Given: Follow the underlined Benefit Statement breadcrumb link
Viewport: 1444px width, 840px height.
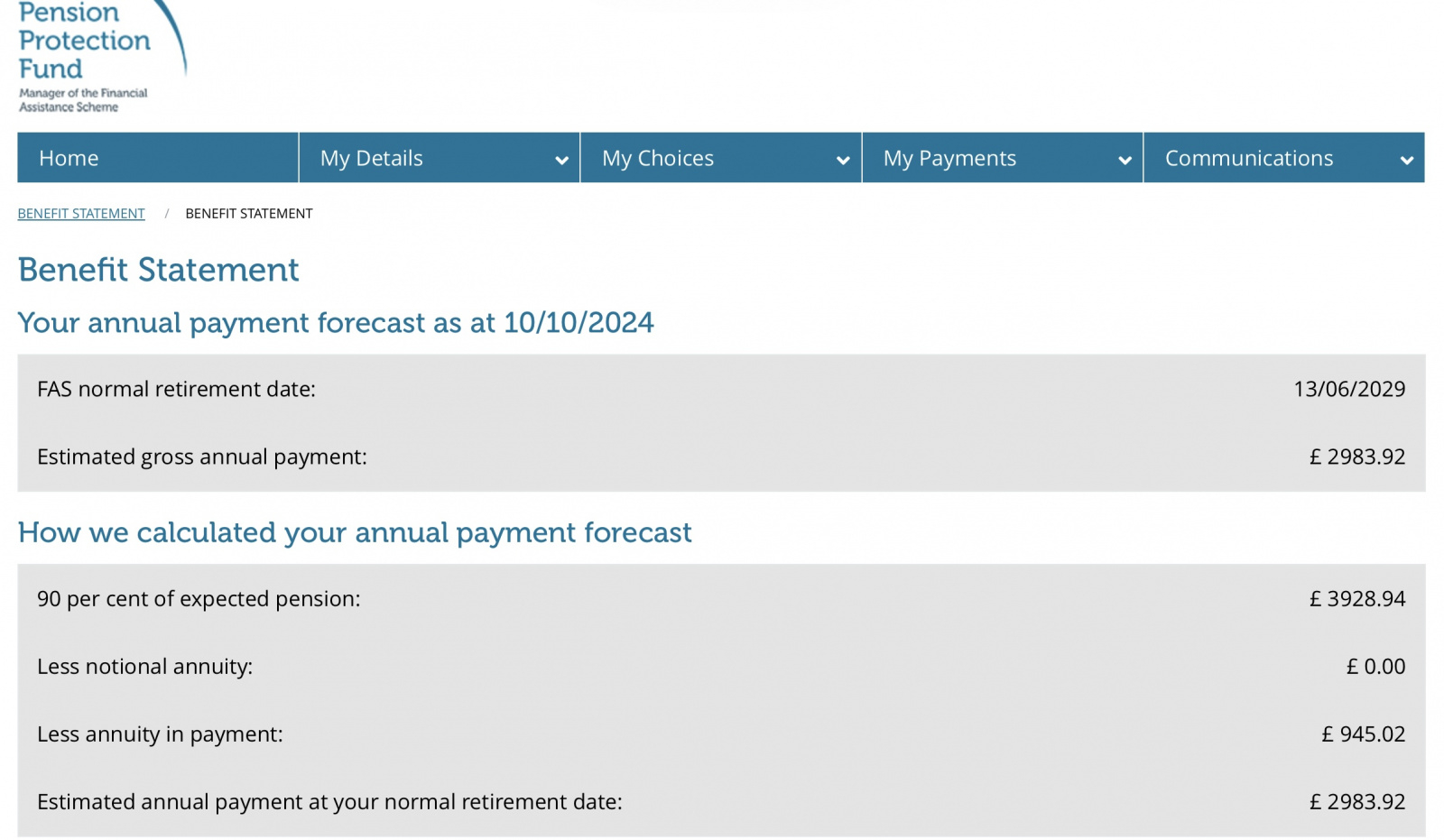Looking at the screenshot, I should tap(81, 214).
